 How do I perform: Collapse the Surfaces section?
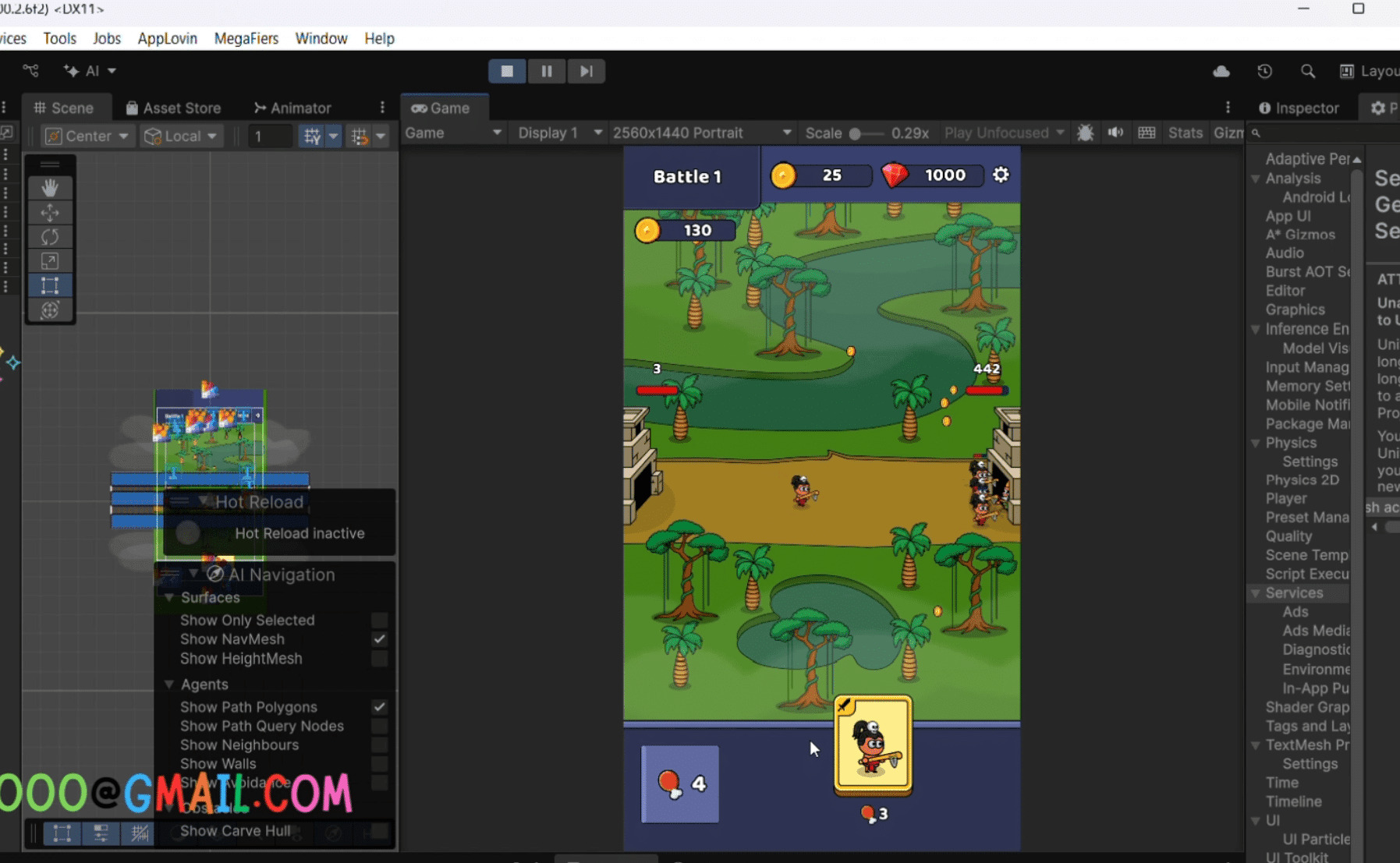169,598
